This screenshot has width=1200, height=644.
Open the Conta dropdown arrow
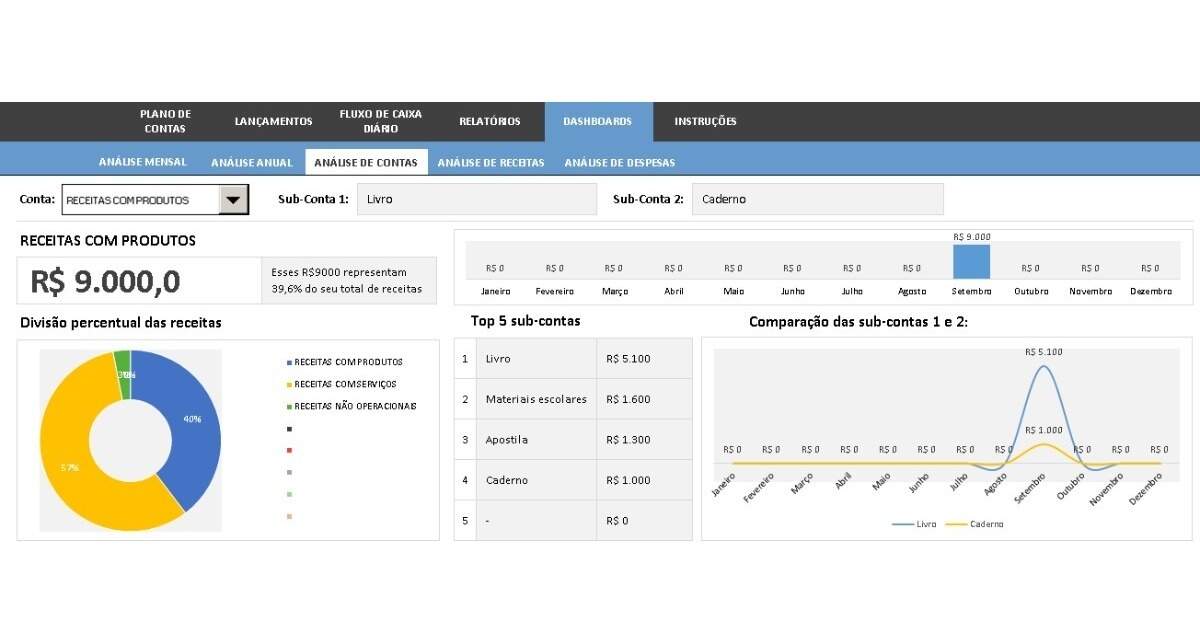tap(233, 200)
